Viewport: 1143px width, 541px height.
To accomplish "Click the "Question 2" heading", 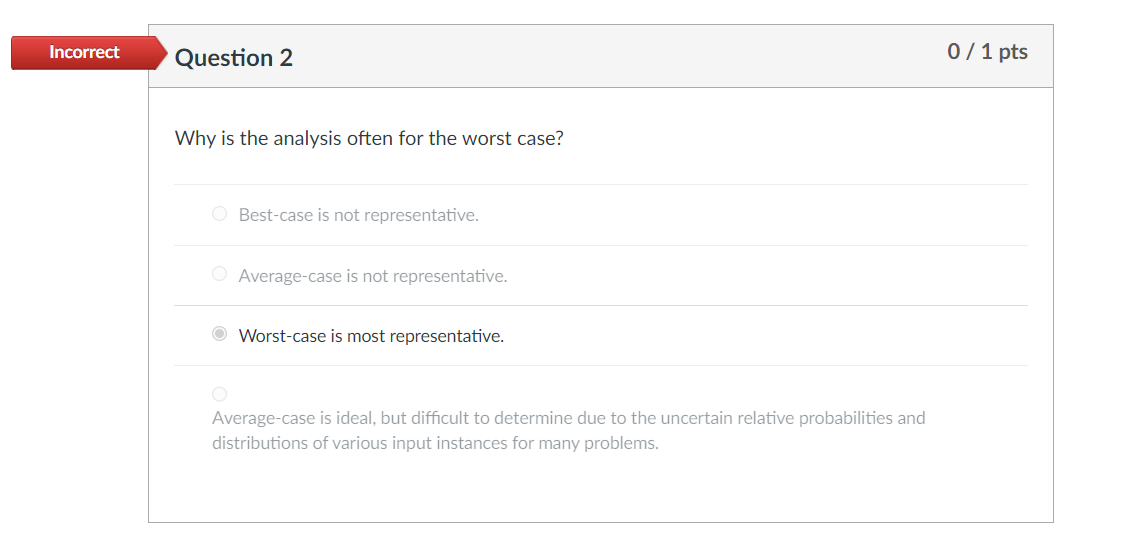I will [x=234, y=58].
